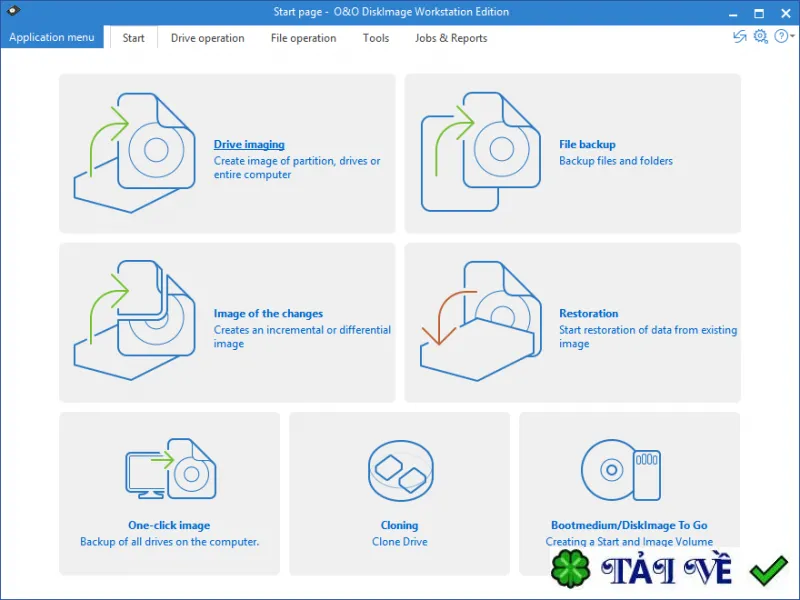Minimize the DiskImage window

pos(733,13)
